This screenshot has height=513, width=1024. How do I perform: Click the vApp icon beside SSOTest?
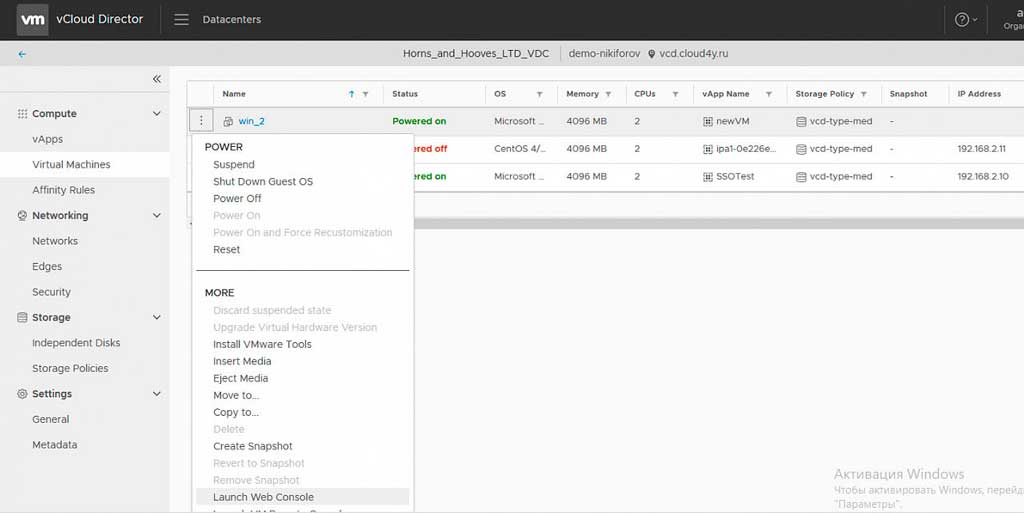707,176
